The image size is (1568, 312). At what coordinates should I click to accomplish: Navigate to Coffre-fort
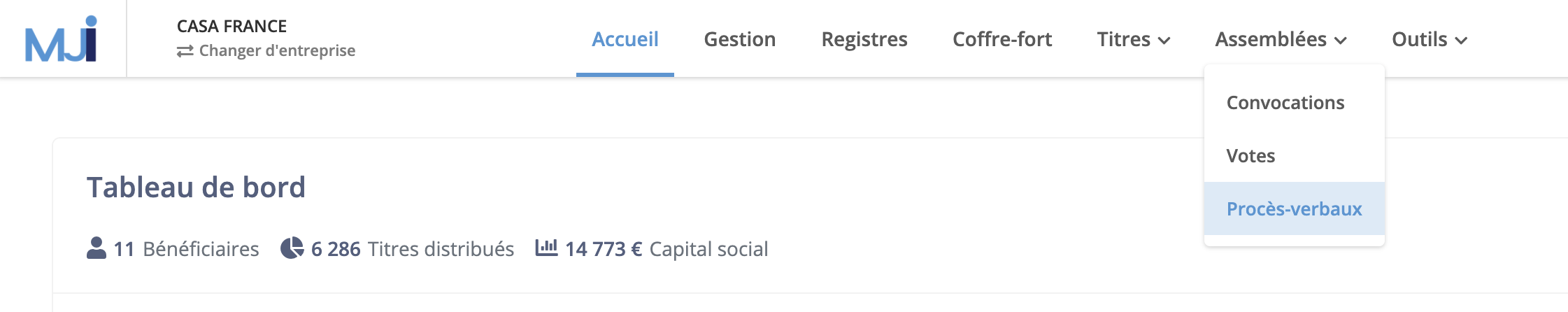[1002, 39]
